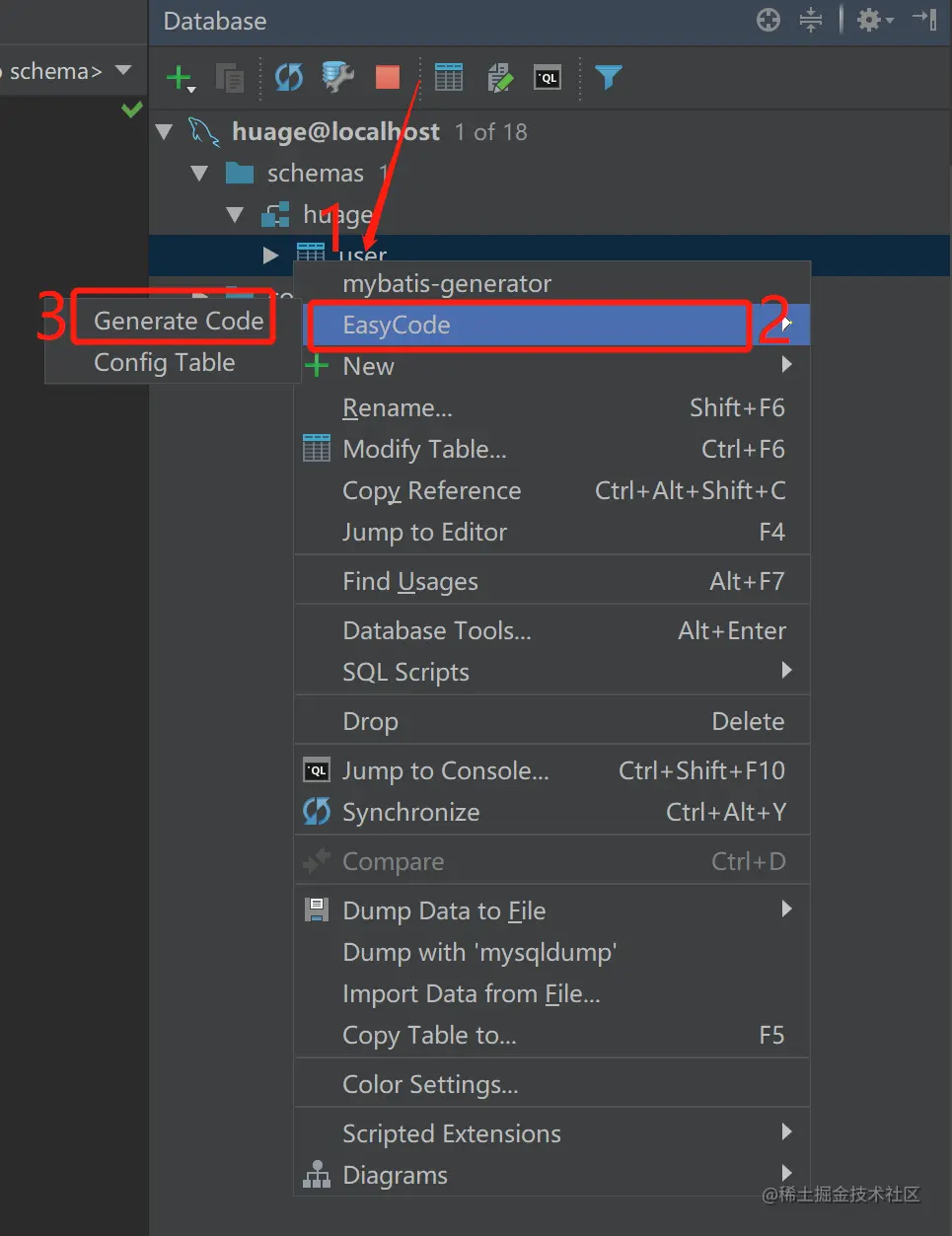The height and width of the screenshot is (1236, 952).
Task: Open the schema dropdown arrow
Action: [x=123, y=71]
